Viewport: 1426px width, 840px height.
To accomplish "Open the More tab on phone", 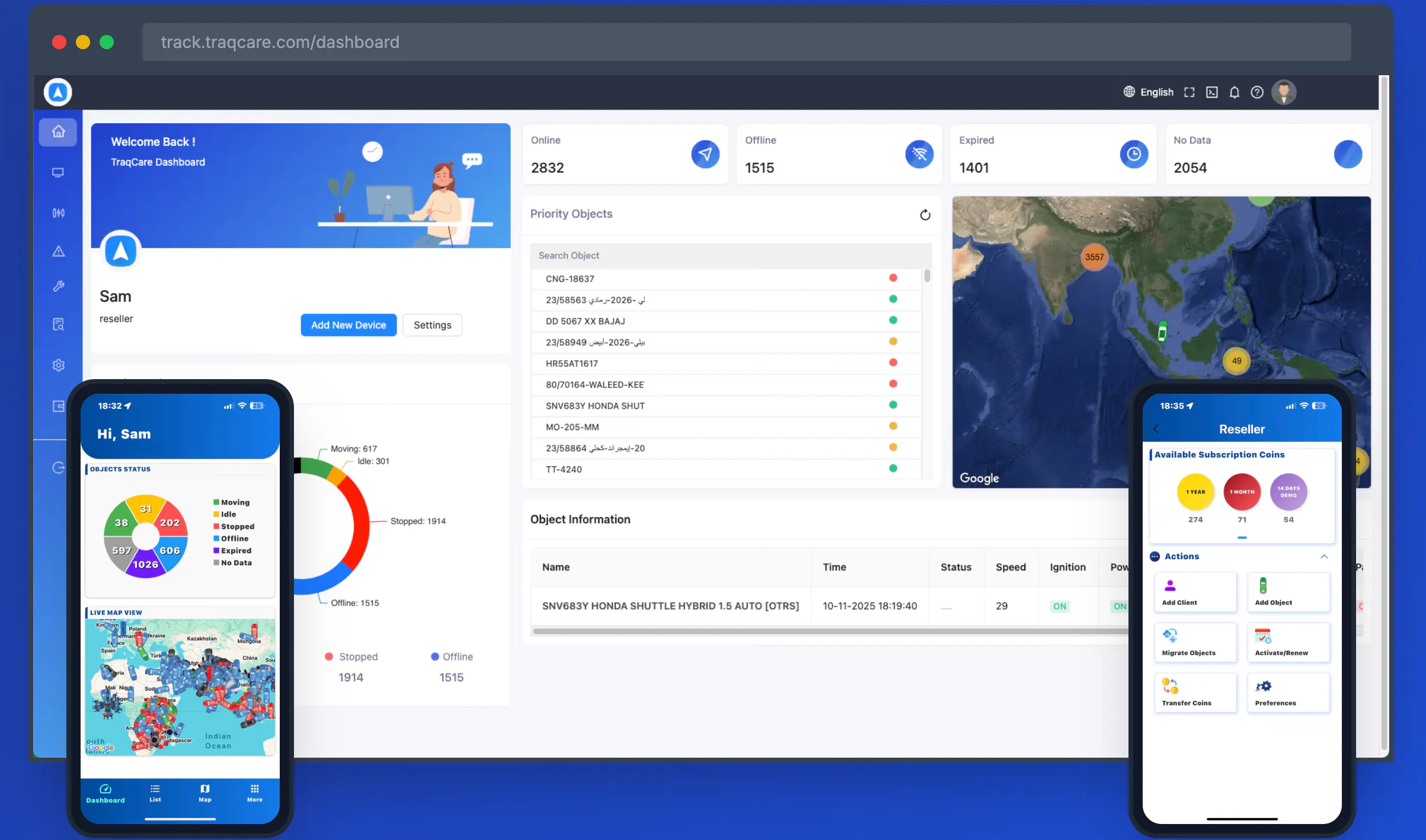I will coord(255,793).
